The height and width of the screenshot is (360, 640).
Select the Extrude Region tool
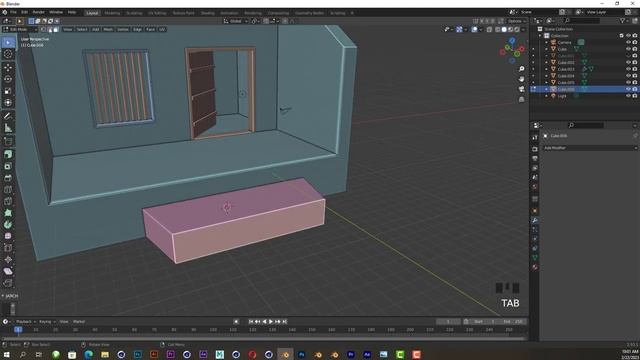[x=8, y=154]
